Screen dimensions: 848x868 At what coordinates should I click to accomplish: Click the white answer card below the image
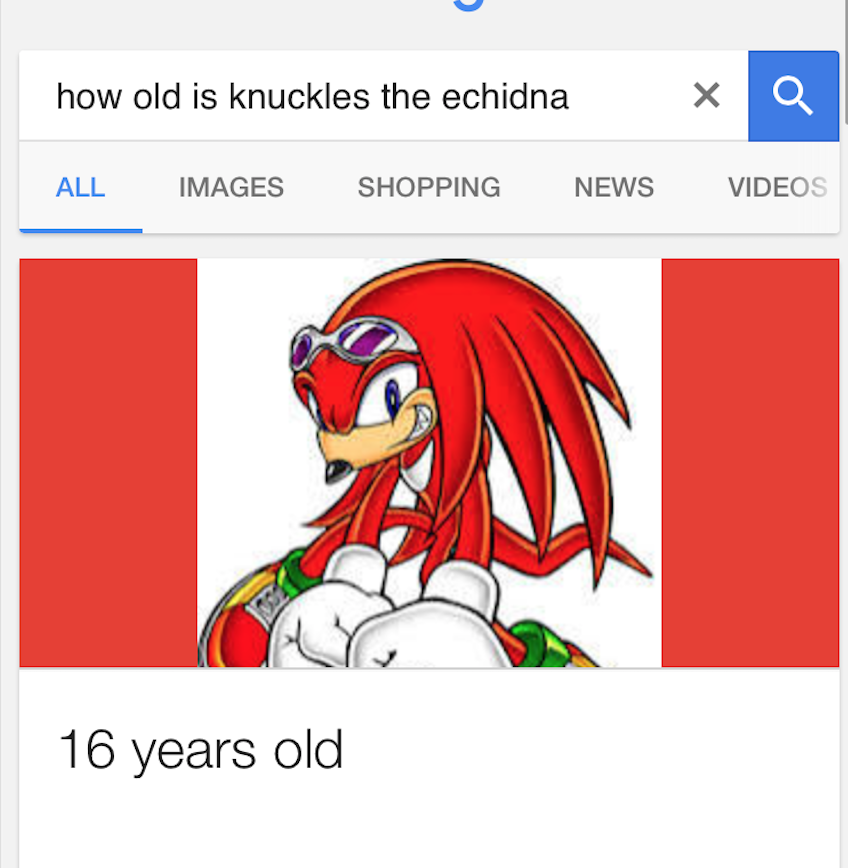coord(429,768)
